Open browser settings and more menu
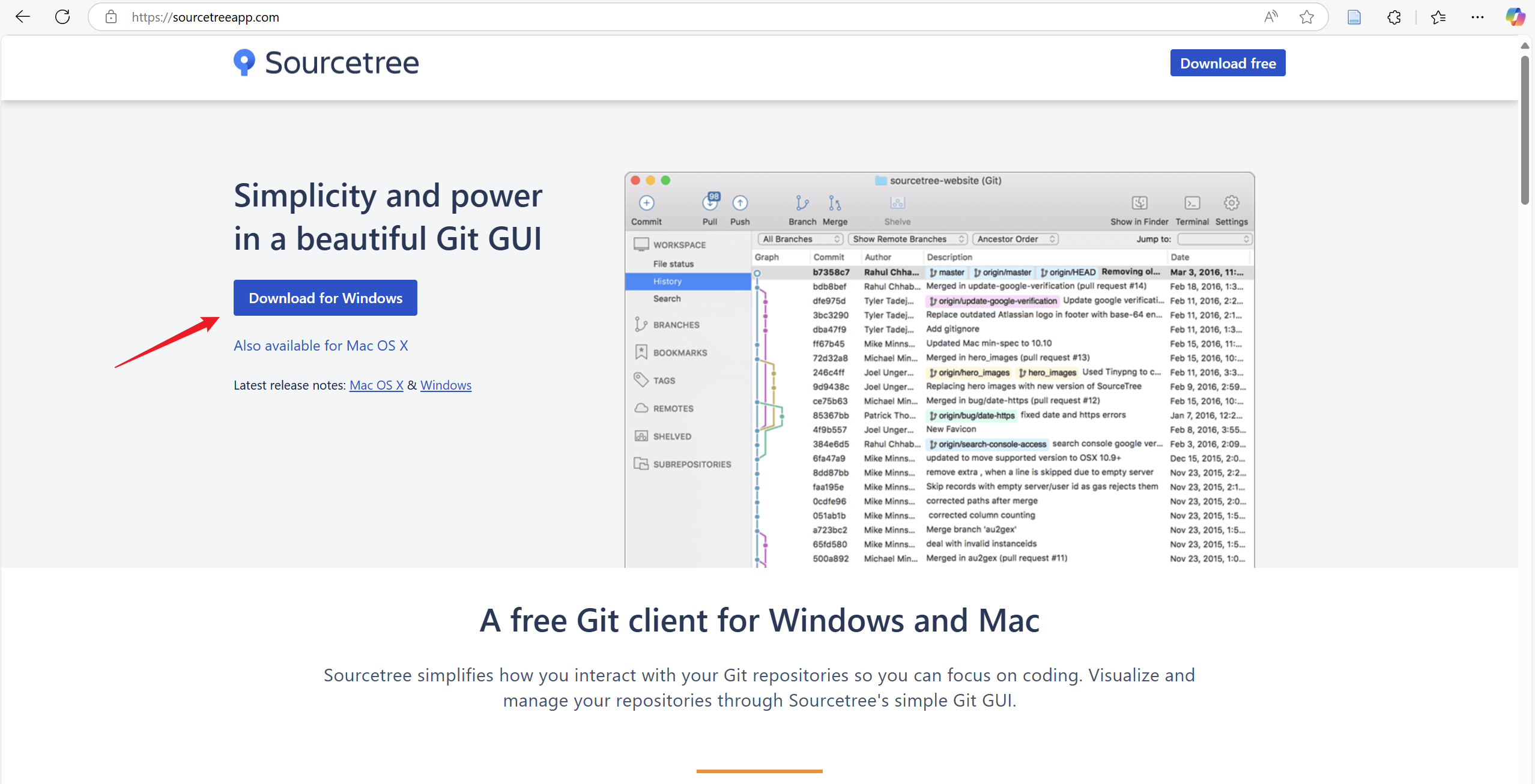The image size is (1535, 784). click(x=1477, y=17)
